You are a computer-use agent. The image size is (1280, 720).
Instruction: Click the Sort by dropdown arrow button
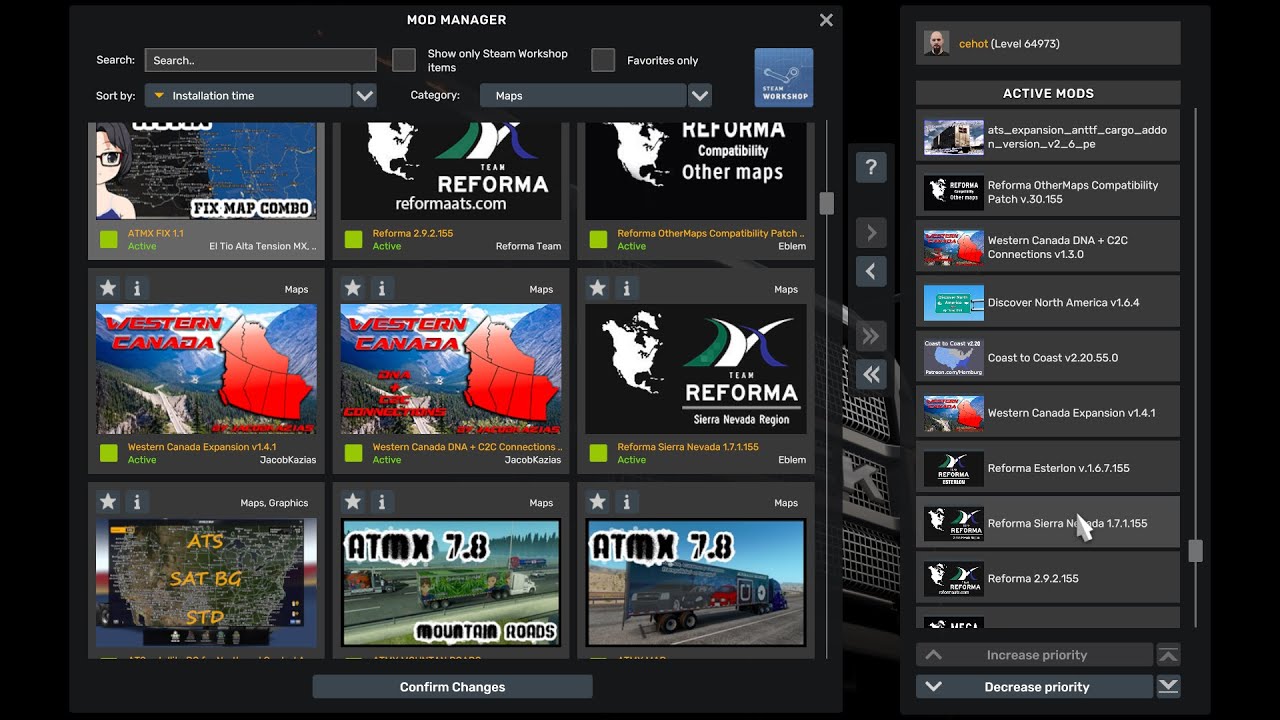tap(365, 96)
